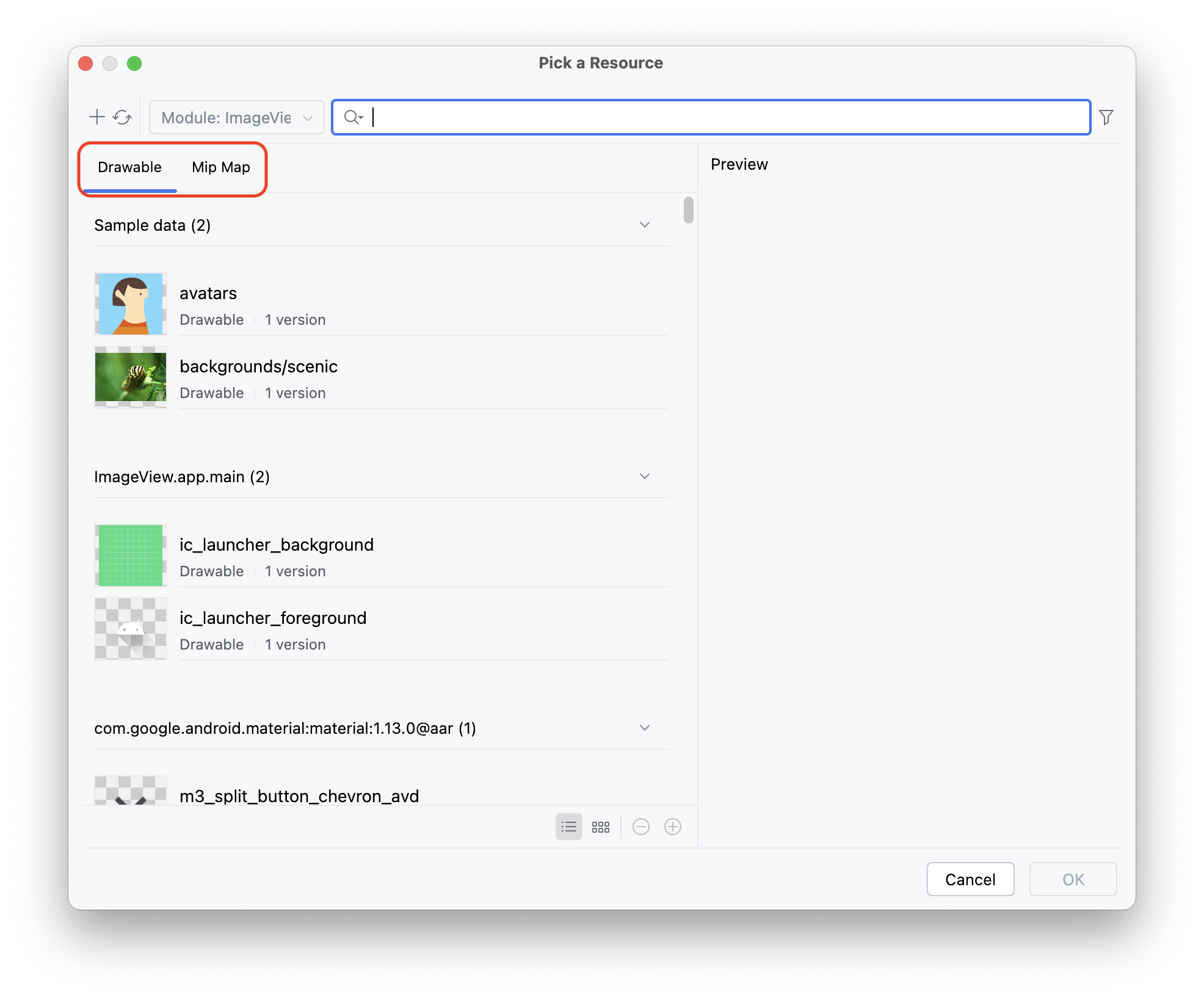Click the add resource plus icon
The image size is (1204, 1000).
click(x=96, y=117)
